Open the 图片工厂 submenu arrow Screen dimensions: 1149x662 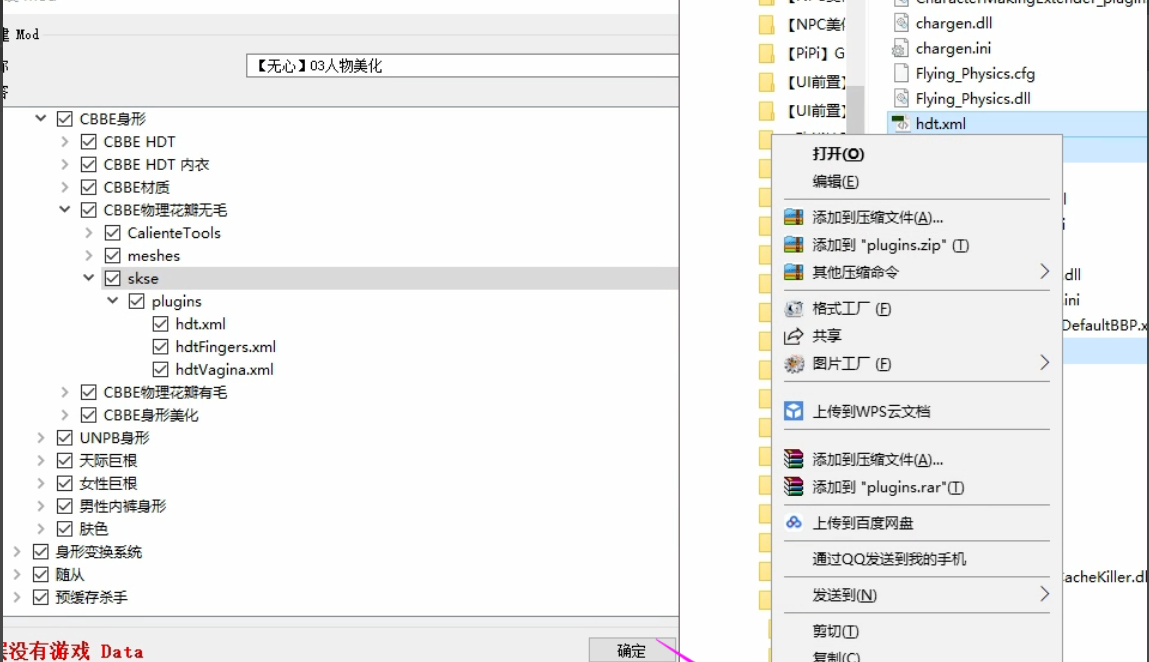click(x=1044, y=363)
